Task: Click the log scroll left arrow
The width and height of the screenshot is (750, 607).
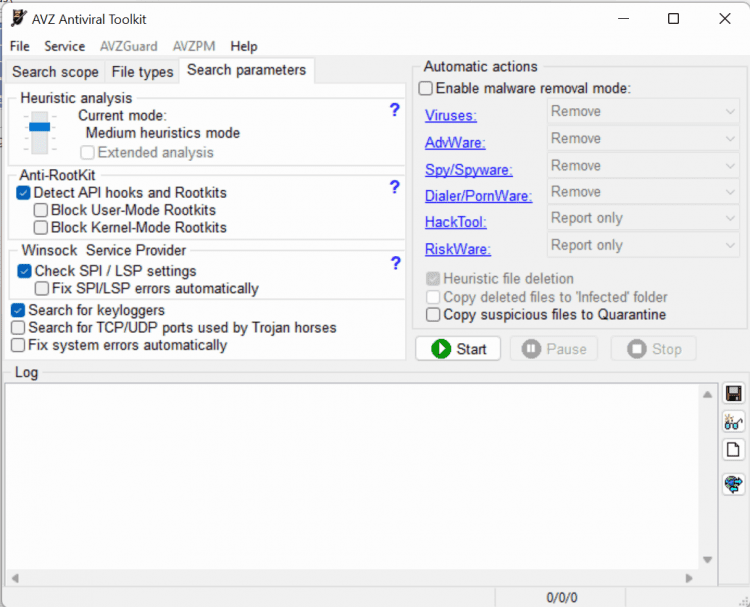Action: 15,578
